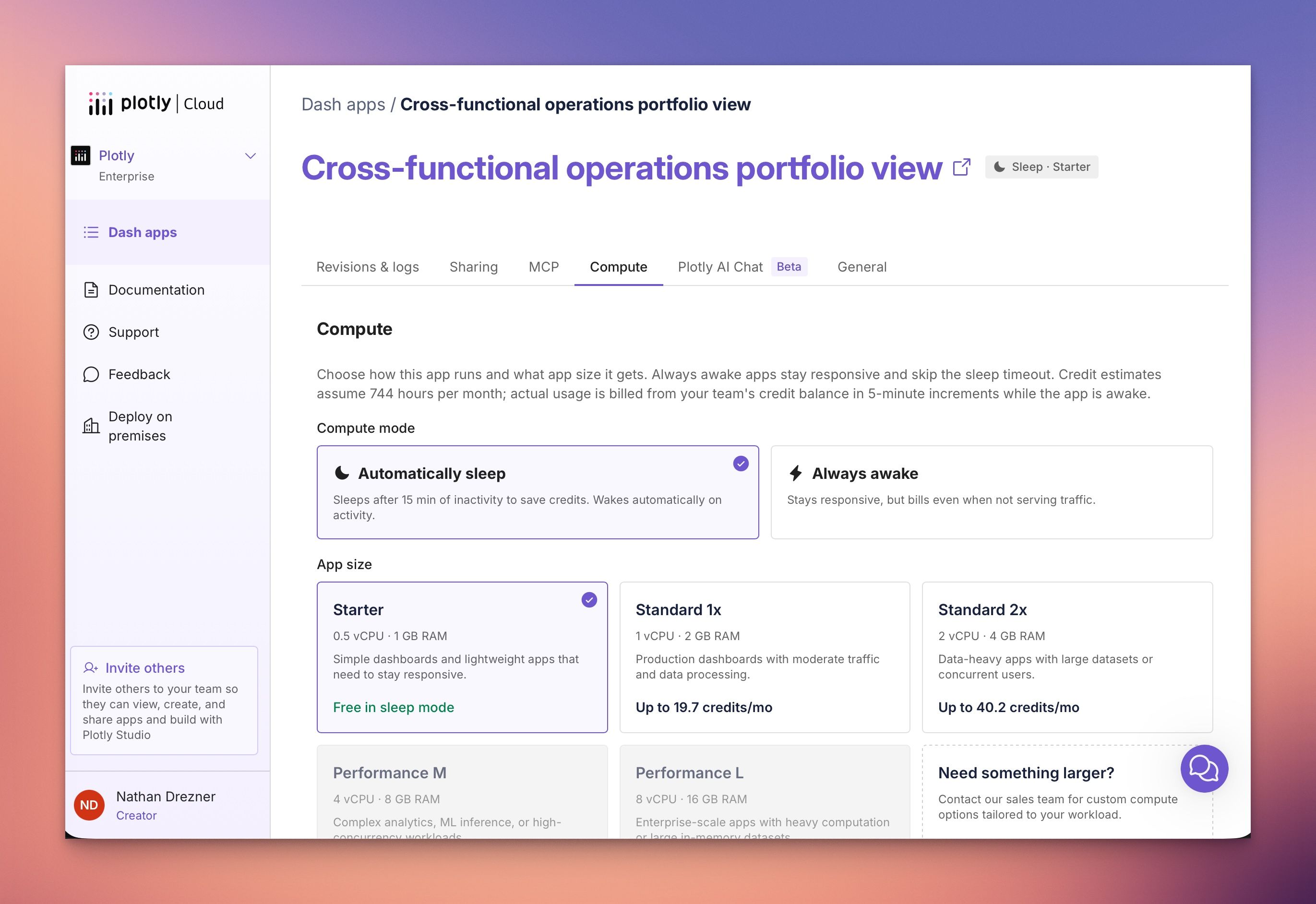Click the Deploy on premises building icon
Image resolution: width=1316 pixels, height=904 pixels.
91,426
